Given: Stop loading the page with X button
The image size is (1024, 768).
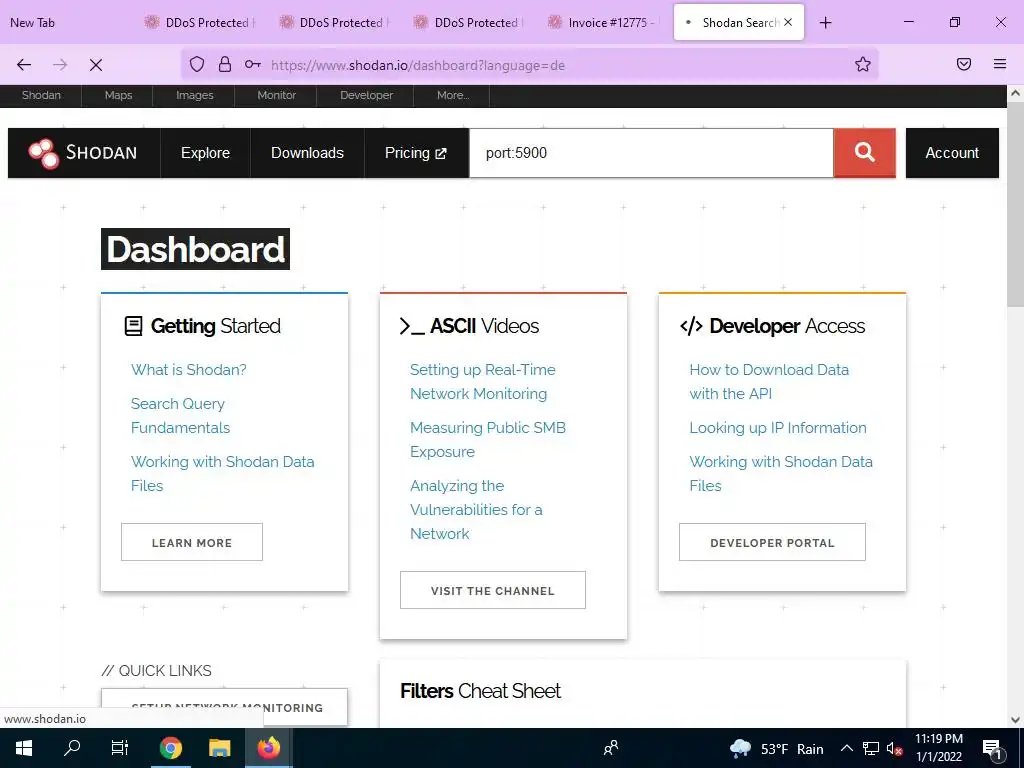Looking at the screenshot, I should [96, 65].
